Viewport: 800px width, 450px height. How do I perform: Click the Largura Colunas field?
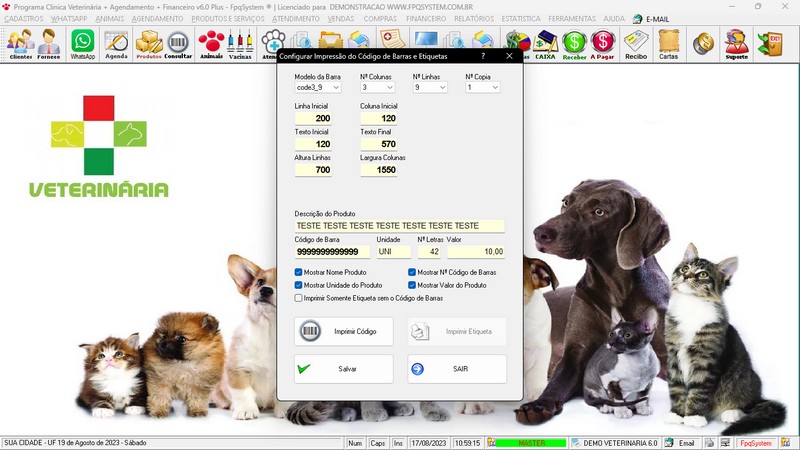pyautogui.click(x=379, y=170)
